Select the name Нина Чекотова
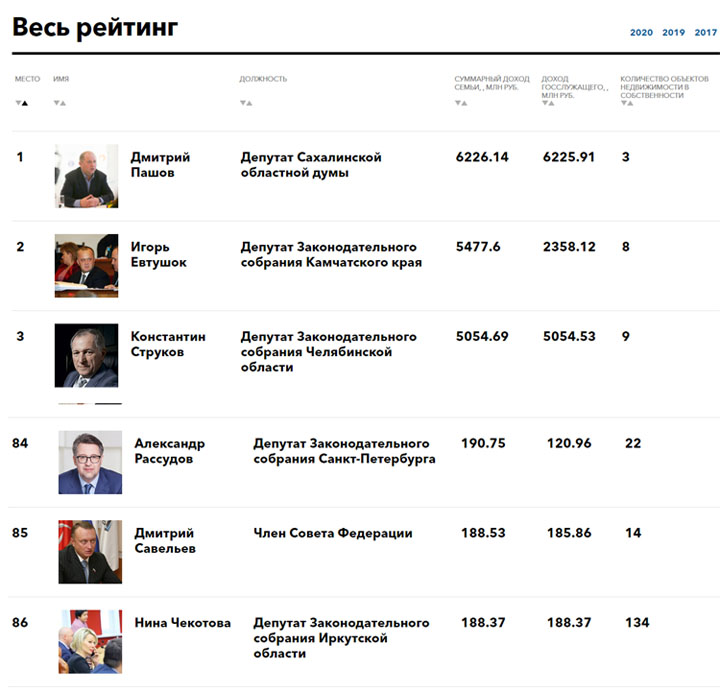Screen dimensions: 720x692 (182, 623)
